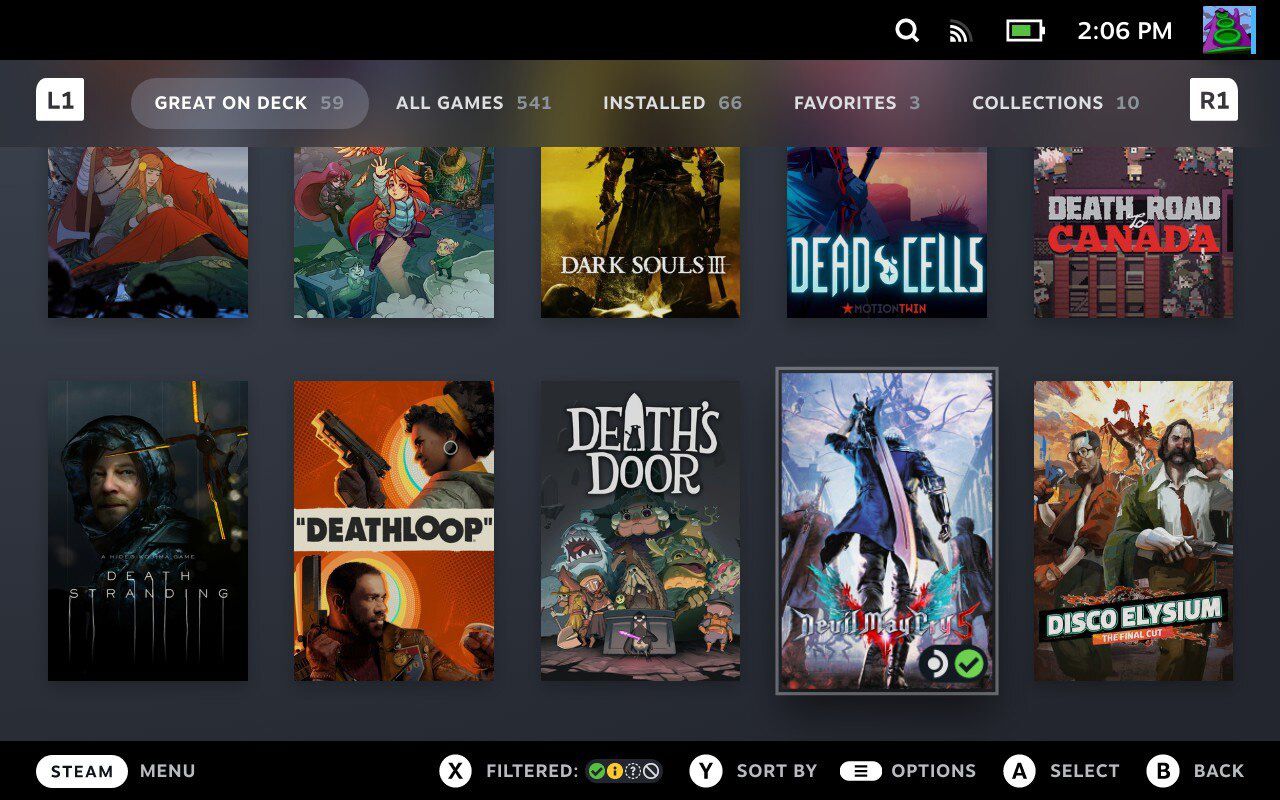Open the SORT BY menu
This screenshot has height=800, width=1280.
(x=777, y=771)
